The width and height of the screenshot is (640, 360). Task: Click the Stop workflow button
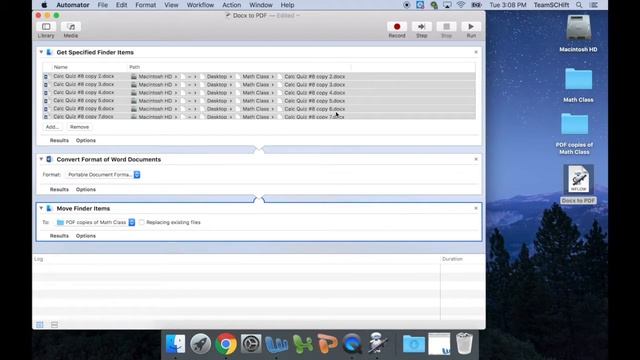tap(447, 27)
